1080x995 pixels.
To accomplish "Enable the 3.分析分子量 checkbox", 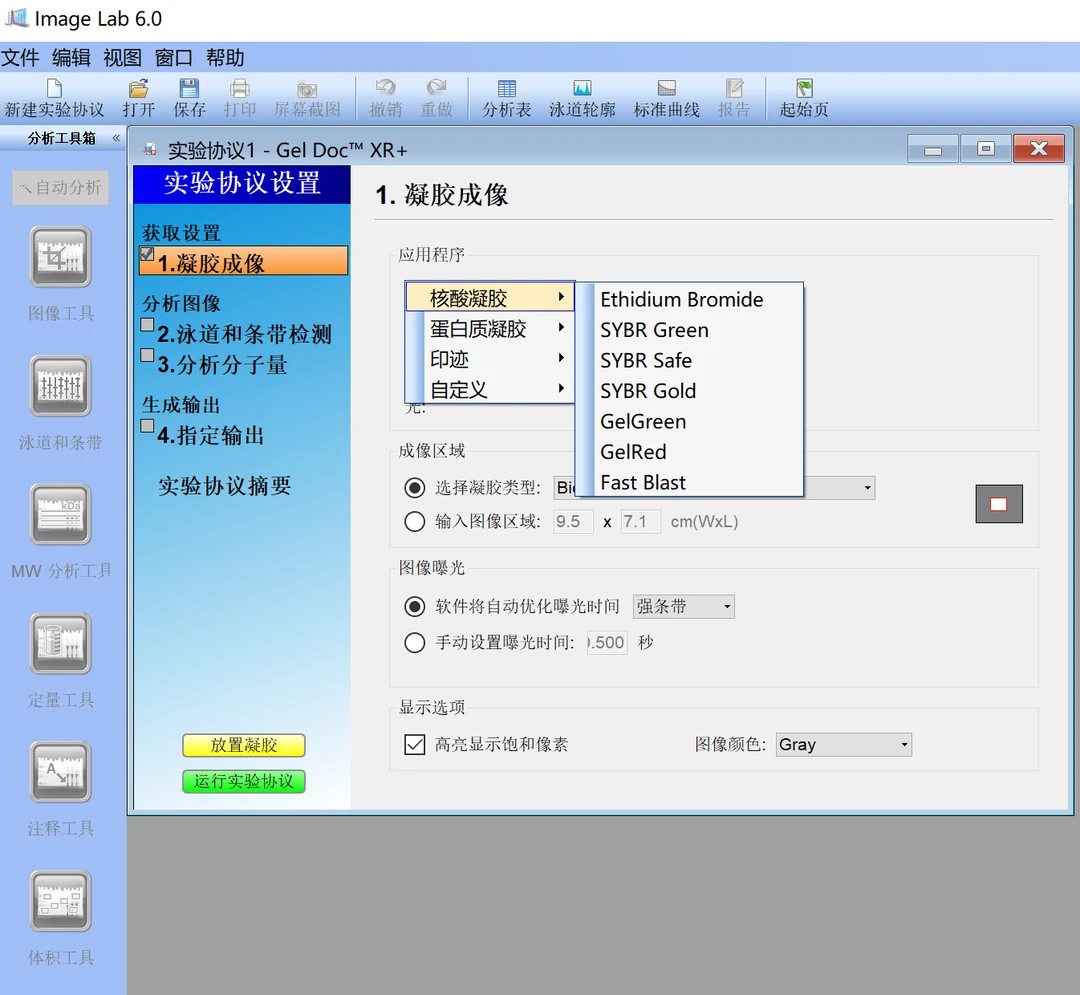I will (x=147, y=355).
